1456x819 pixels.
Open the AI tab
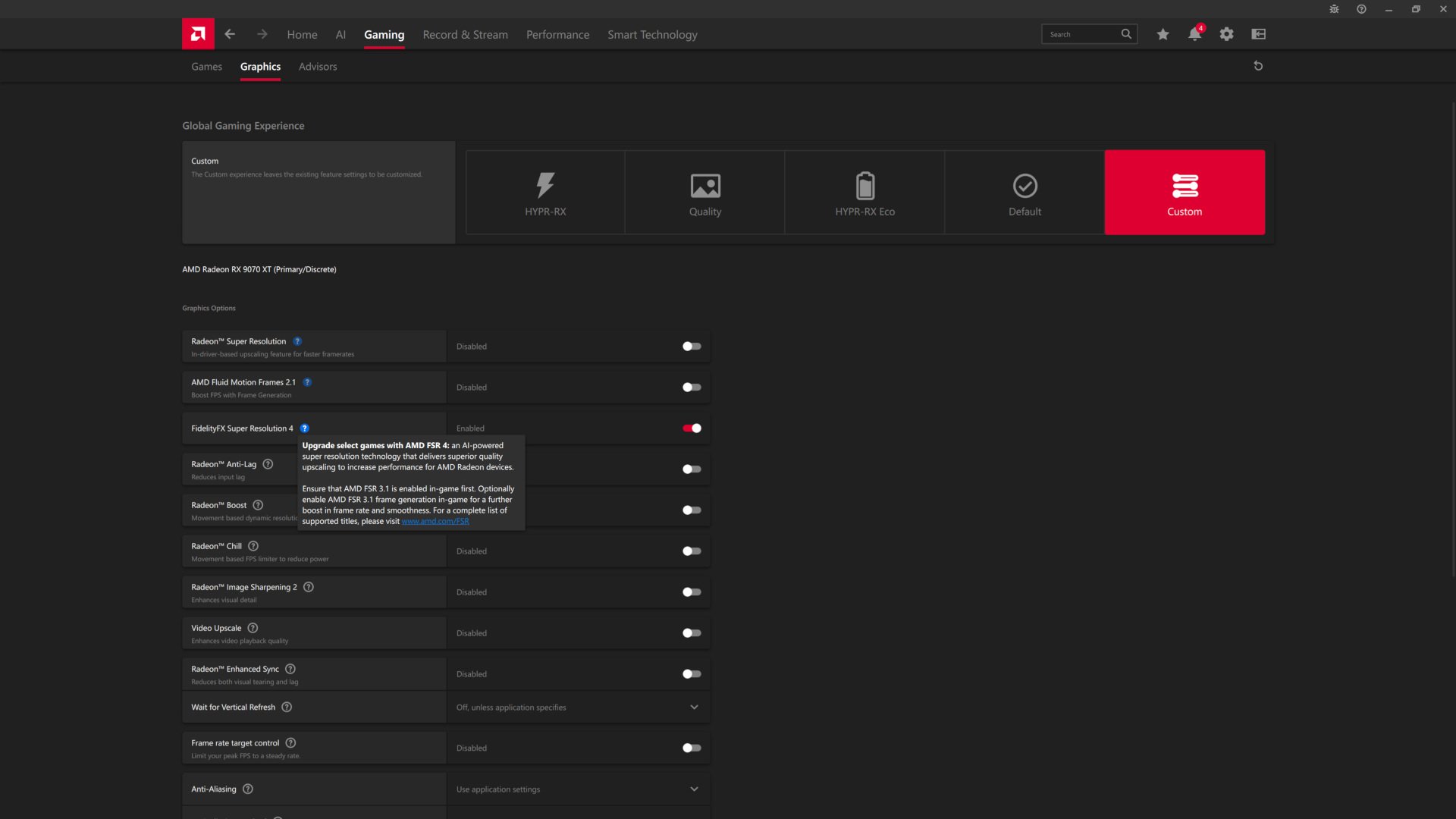(x=340, y=35)
